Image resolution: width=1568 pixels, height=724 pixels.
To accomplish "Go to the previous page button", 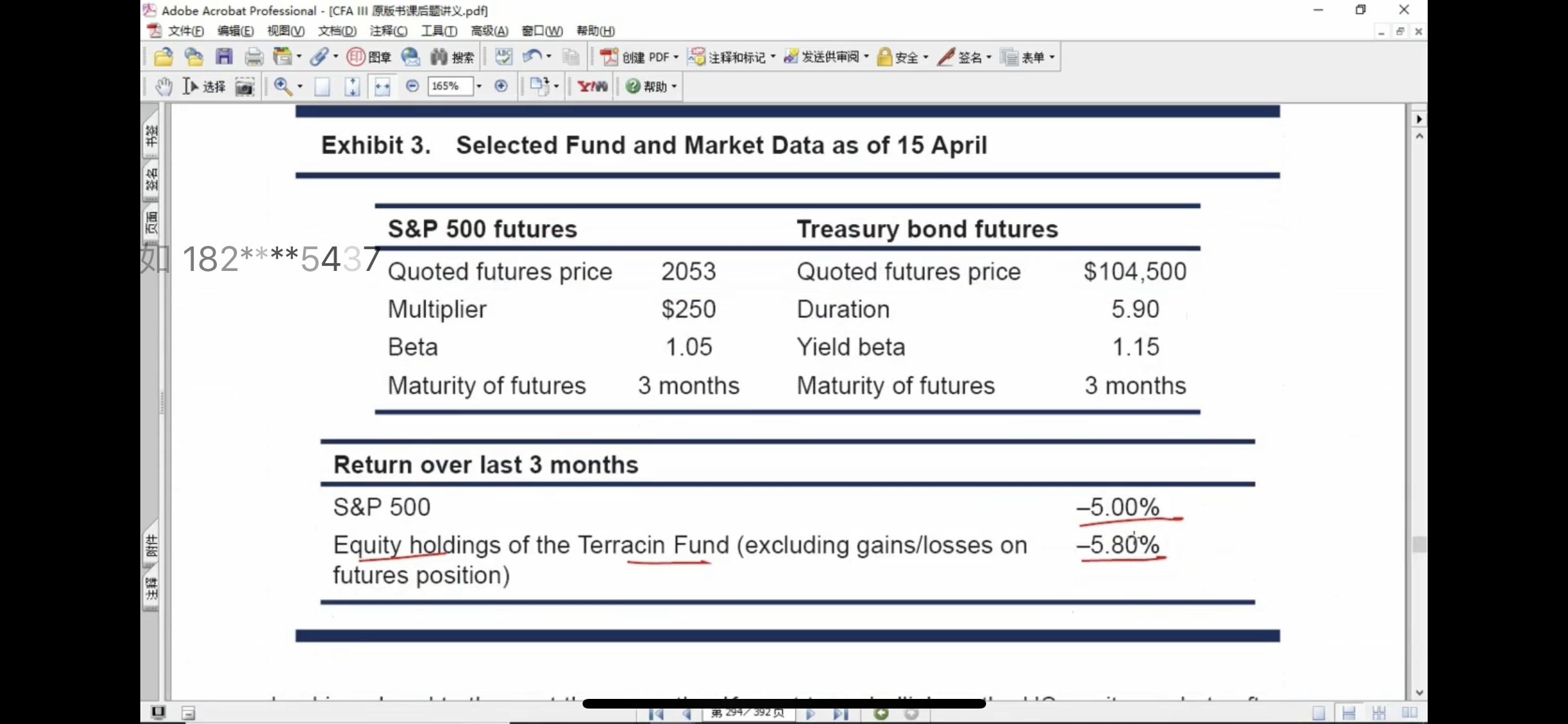I will [x=687, y=714].
